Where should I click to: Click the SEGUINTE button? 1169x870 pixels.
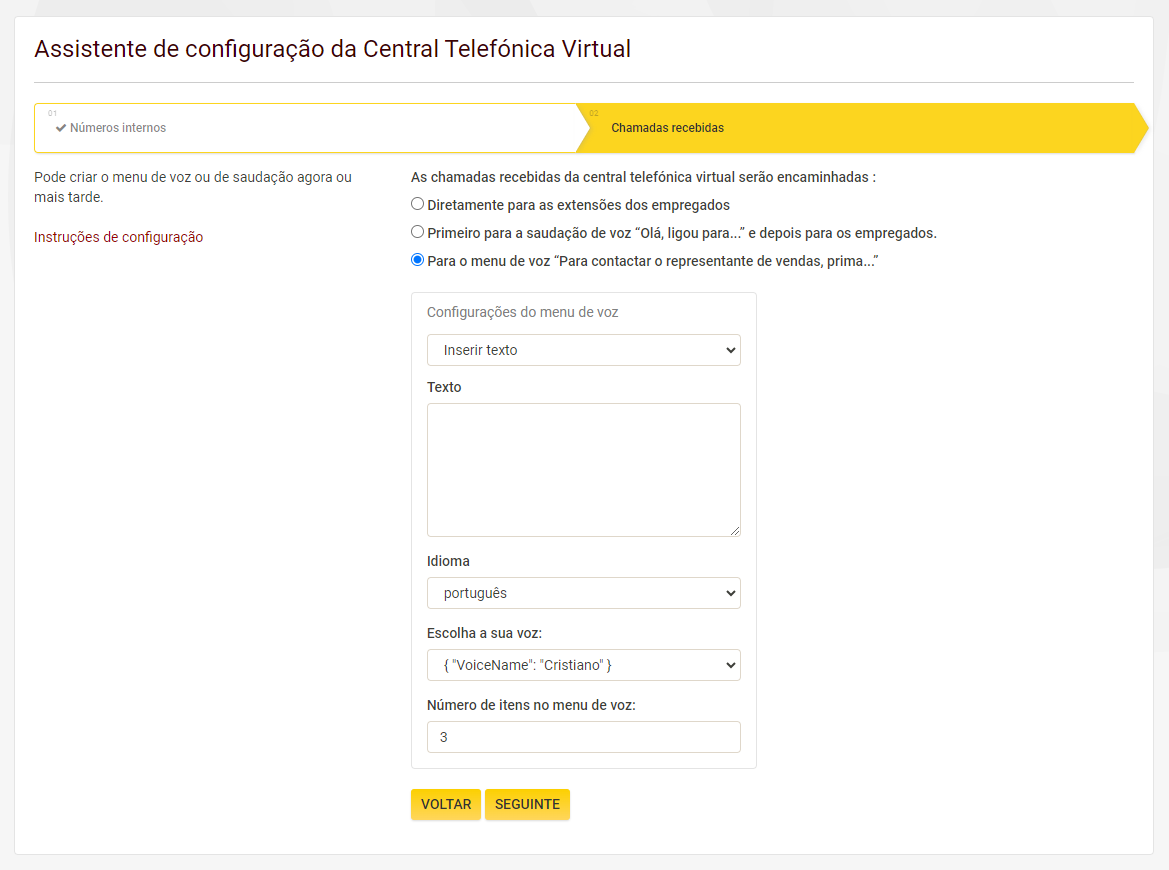click(527, 804)
